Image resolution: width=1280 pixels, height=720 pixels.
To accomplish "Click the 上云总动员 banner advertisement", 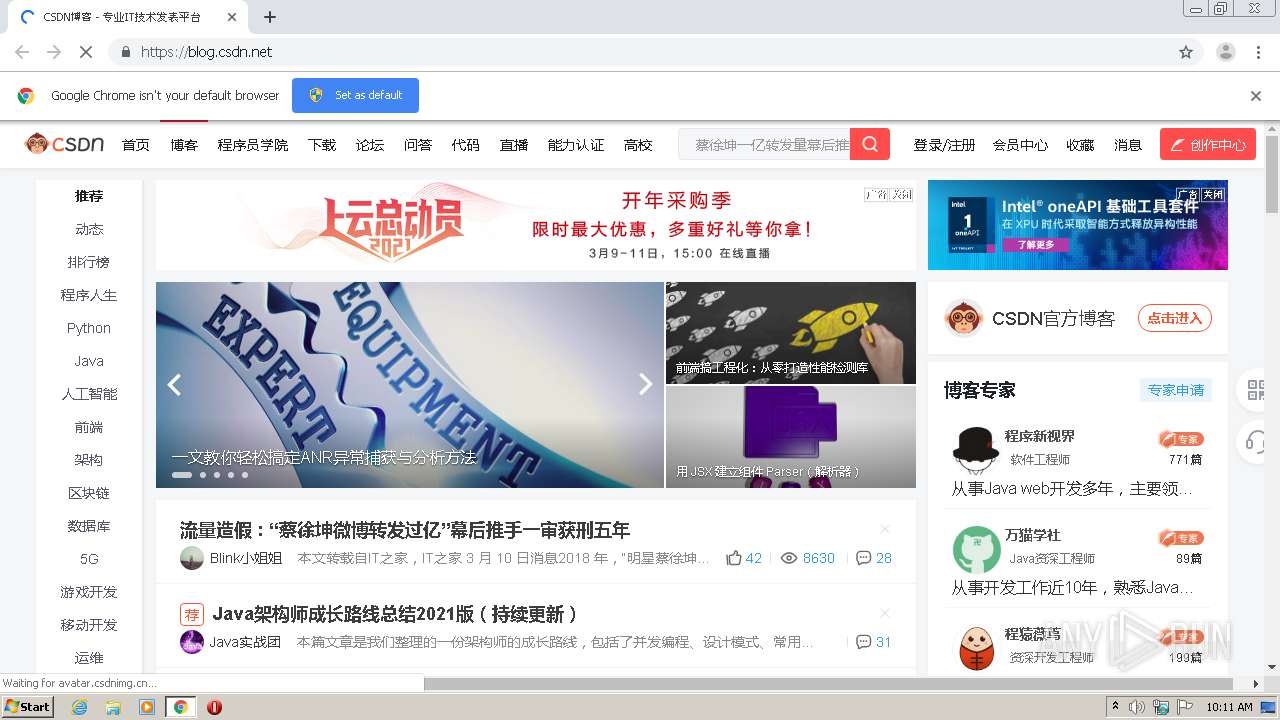I will [x=536, y=225].
